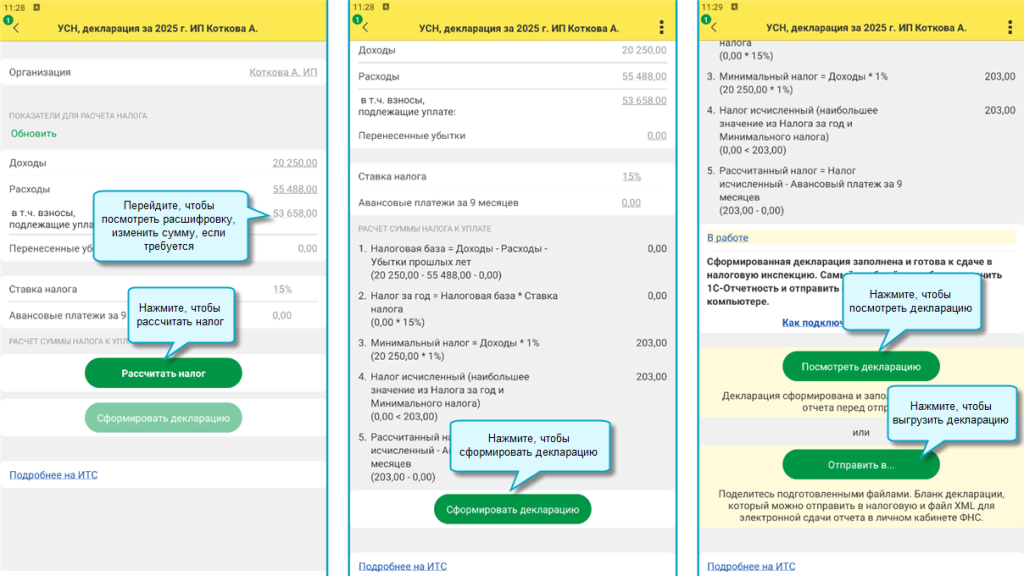The image size is (1024, 576).
Task: Click the Отправить в... button
Action: tap(861, 465)
